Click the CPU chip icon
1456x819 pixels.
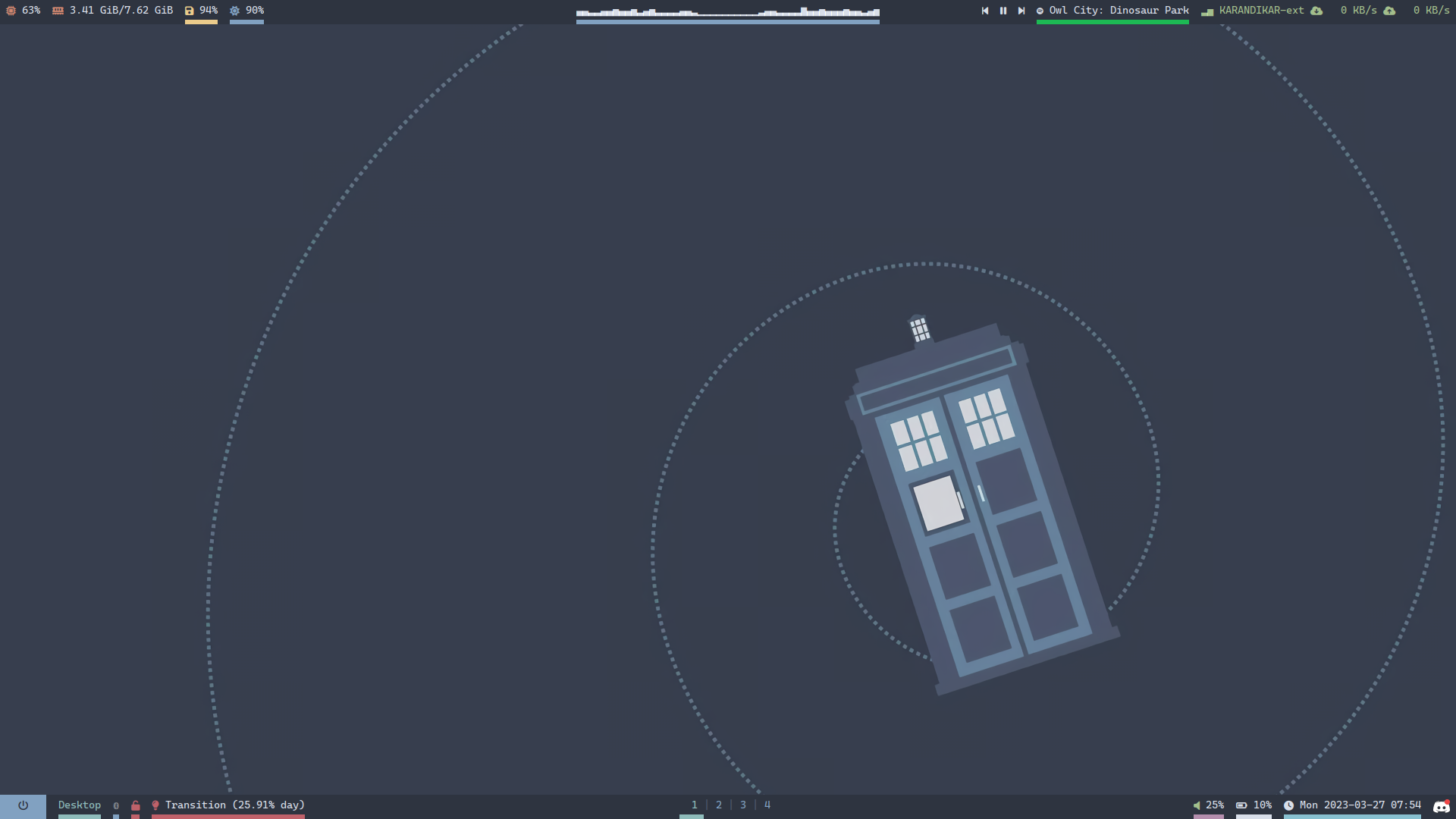pyautogui.click(x=11, y=11)
